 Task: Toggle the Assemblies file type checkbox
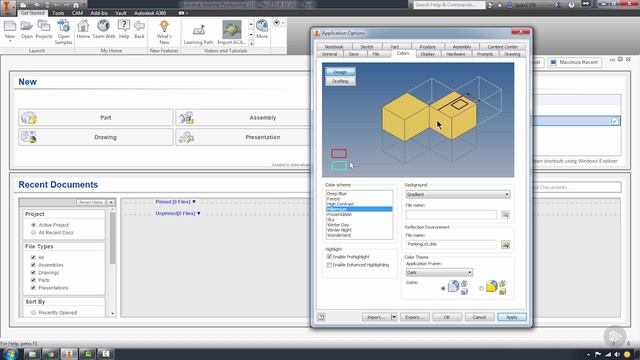[x=33, y=265]
